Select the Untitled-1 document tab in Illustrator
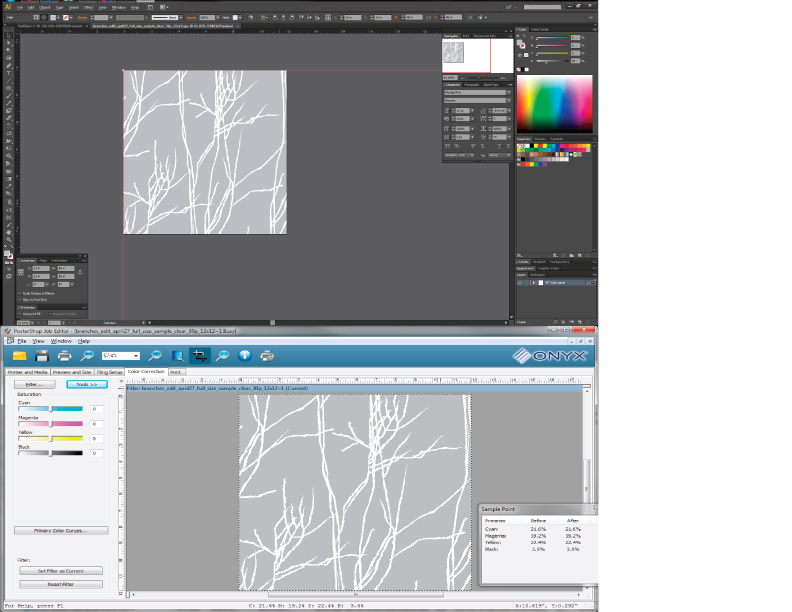This screenshot has width=792, height=612. (x=51, y=26)
